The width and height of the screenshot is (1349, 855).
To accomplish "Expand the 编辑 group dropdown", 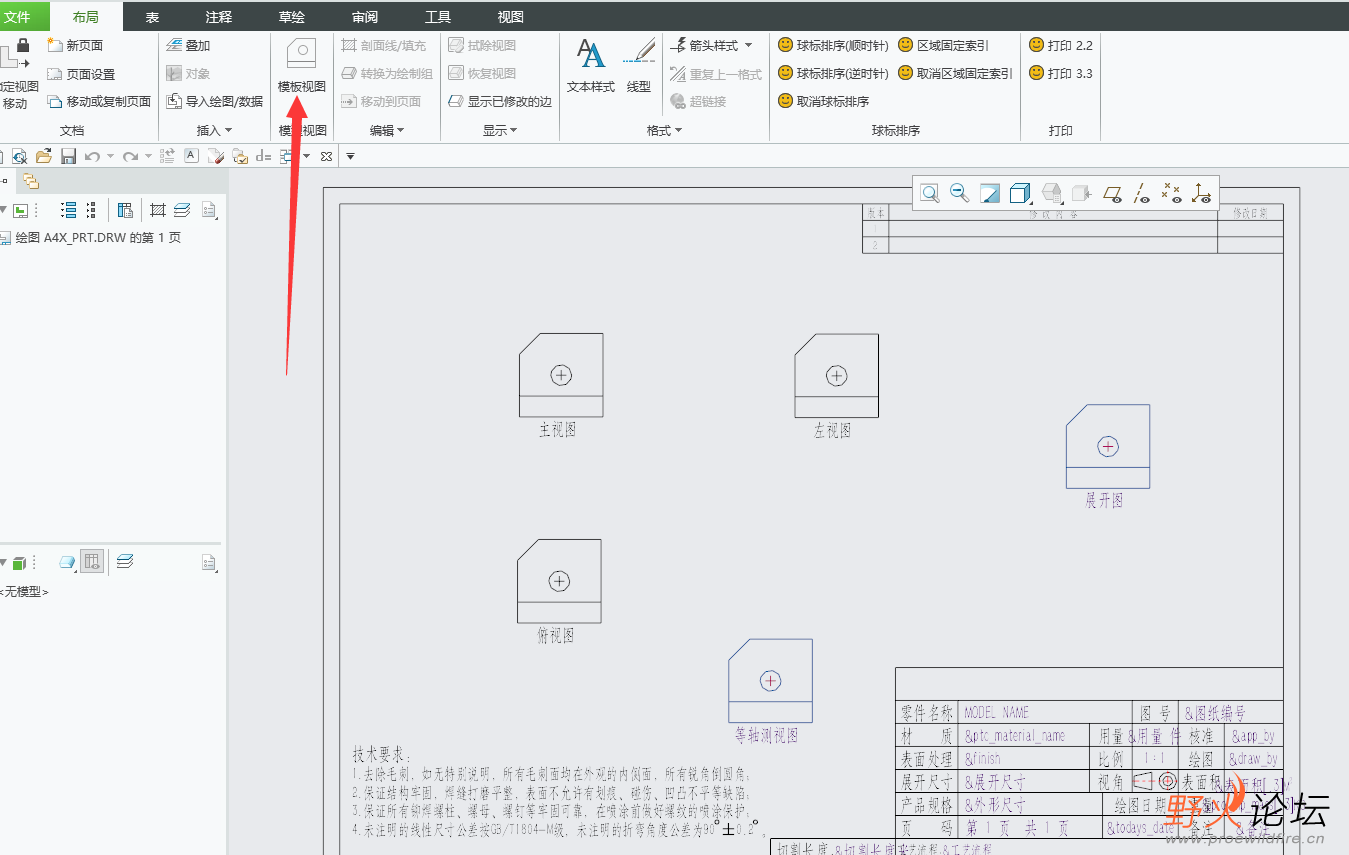I will click(387, 130).
